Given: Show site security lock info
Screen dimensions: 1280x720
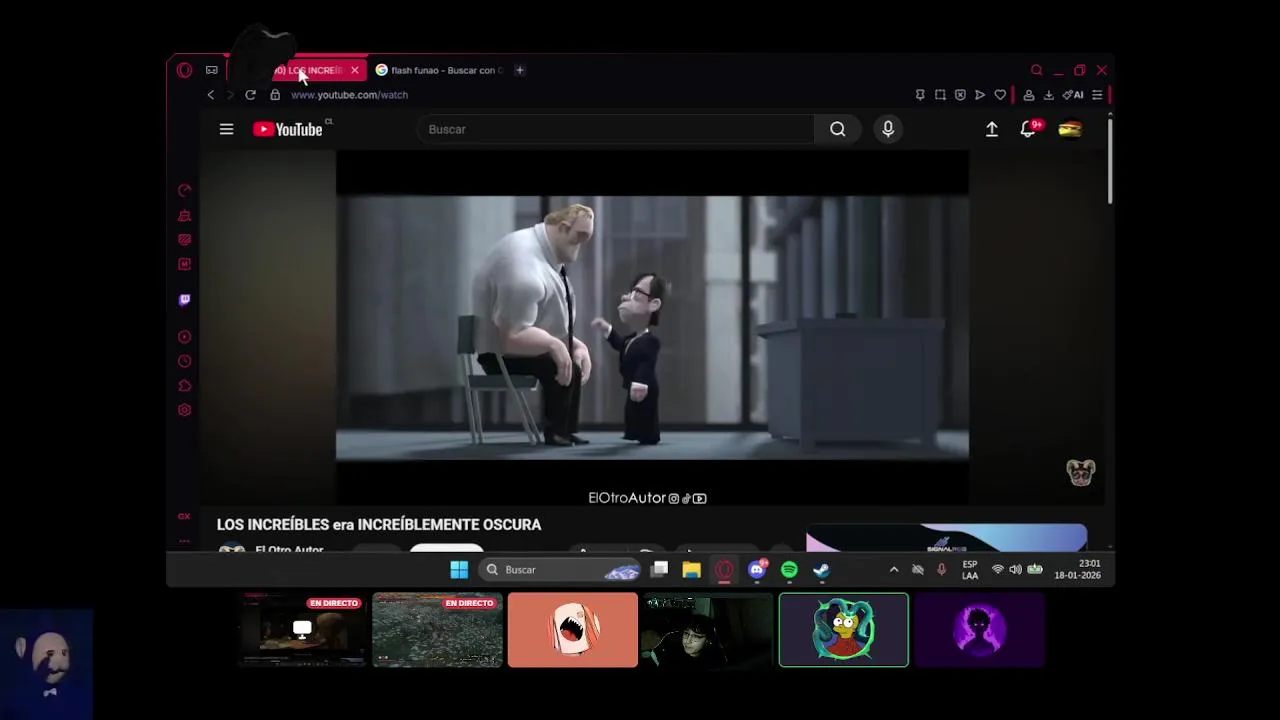Looking at the screenshot, I should [x=275, y=95].
